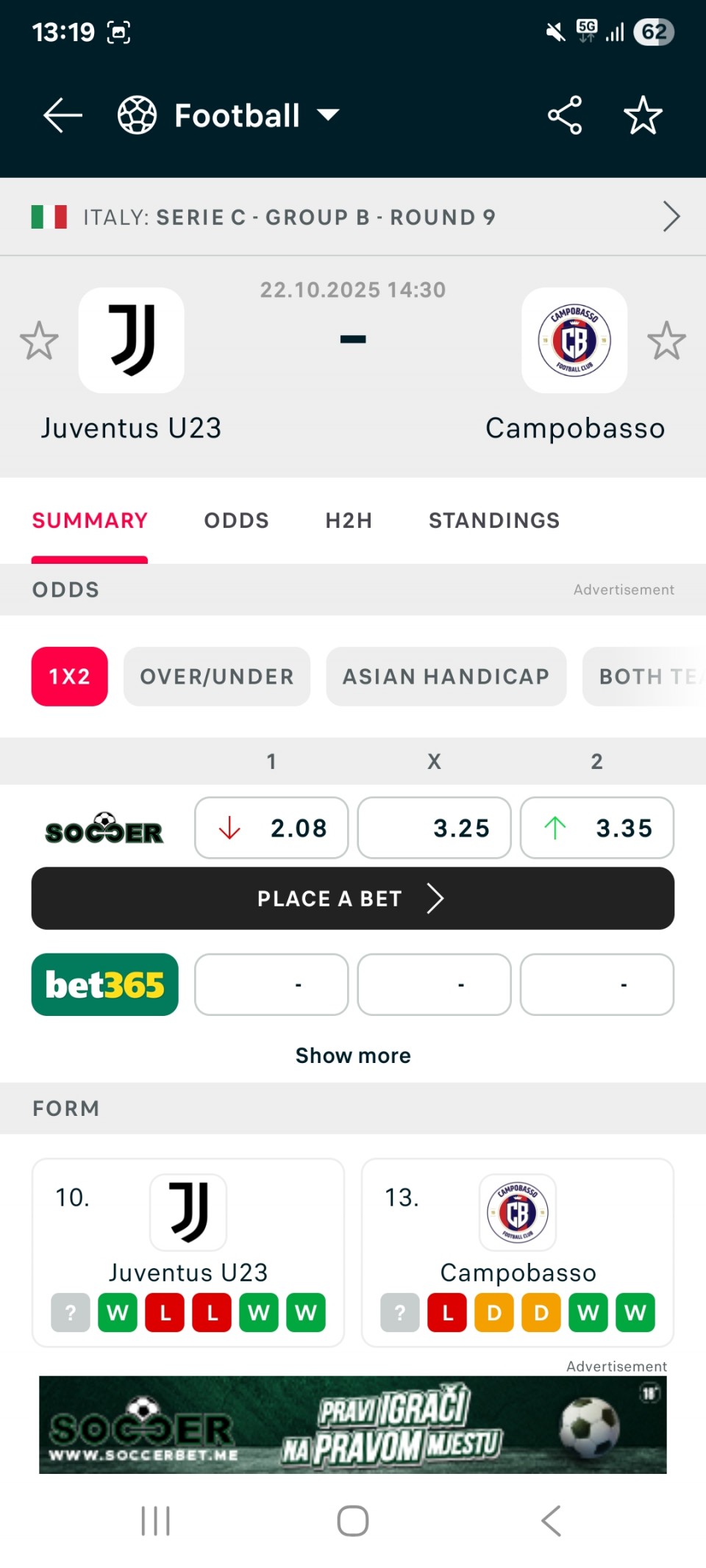The height and width of the screenshot is (1568, 706).
Task: Open the Odds tab
Action: (x=236, y=520)
